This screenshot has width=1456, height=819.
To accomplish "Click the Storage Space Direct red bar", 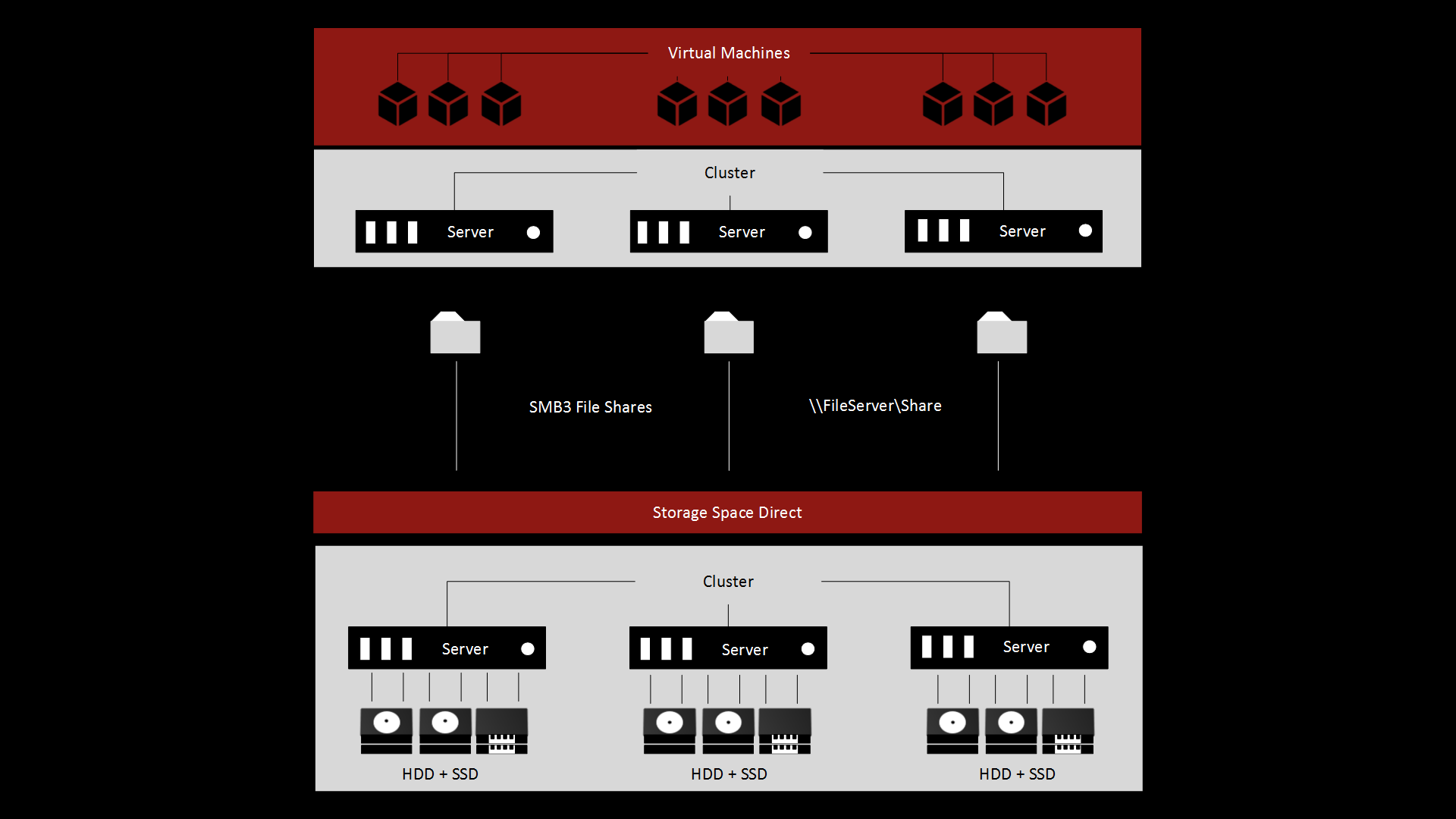I will 727,513.
